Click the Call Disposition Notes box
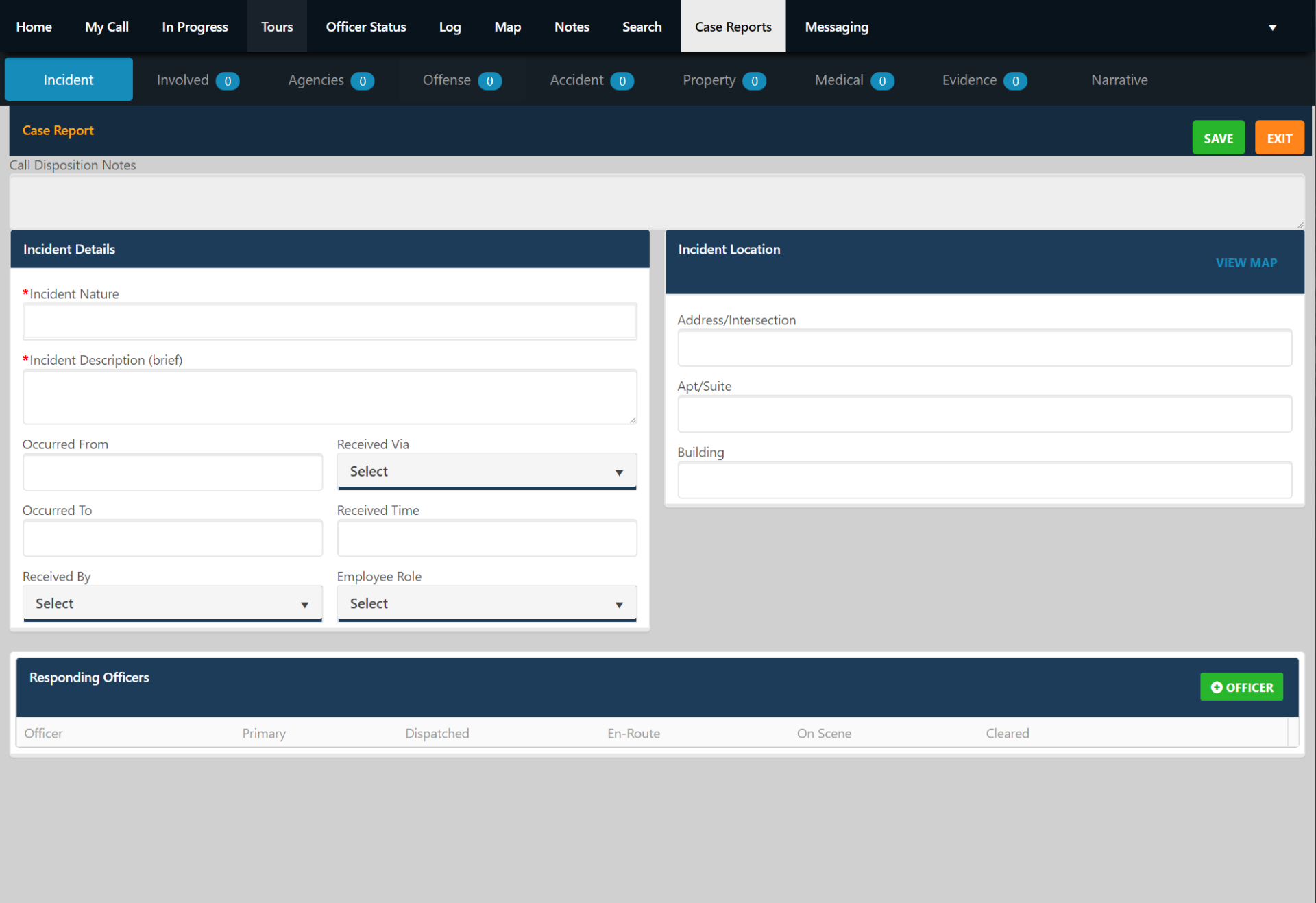 pos(656,202)
